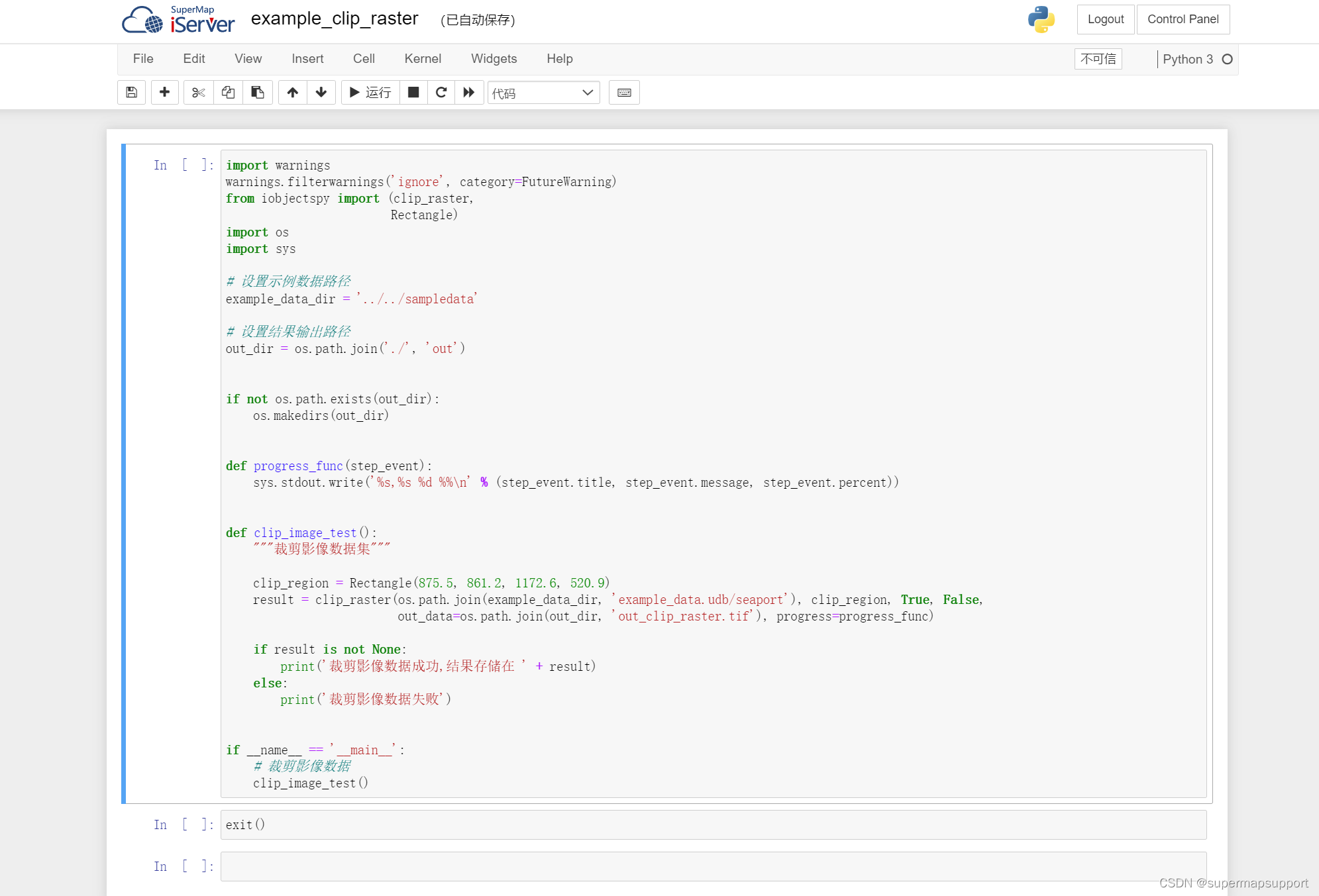Image resolution: width=1319 pixels, height=896 pixels.
Task: Click the Rectangle clip_region line
Action: pos(431,583)
